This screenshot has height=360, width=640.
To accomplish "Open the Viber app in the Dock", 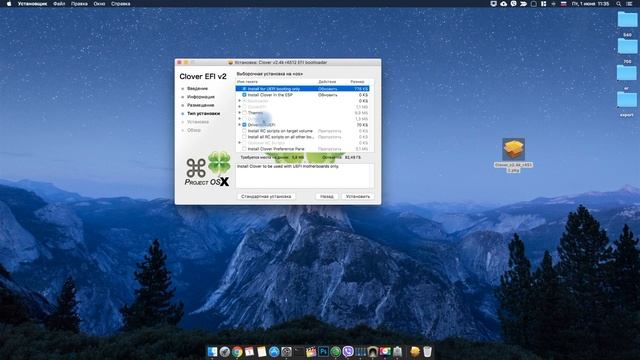I will coord(348,351).
